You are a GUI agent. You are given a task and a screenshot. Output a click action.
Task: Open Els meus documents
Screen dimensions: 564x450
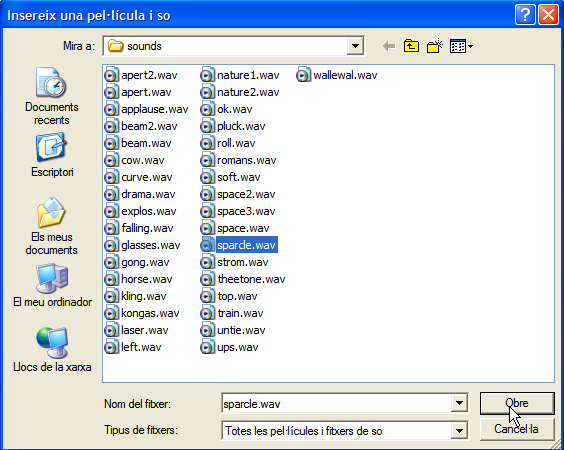52,226
